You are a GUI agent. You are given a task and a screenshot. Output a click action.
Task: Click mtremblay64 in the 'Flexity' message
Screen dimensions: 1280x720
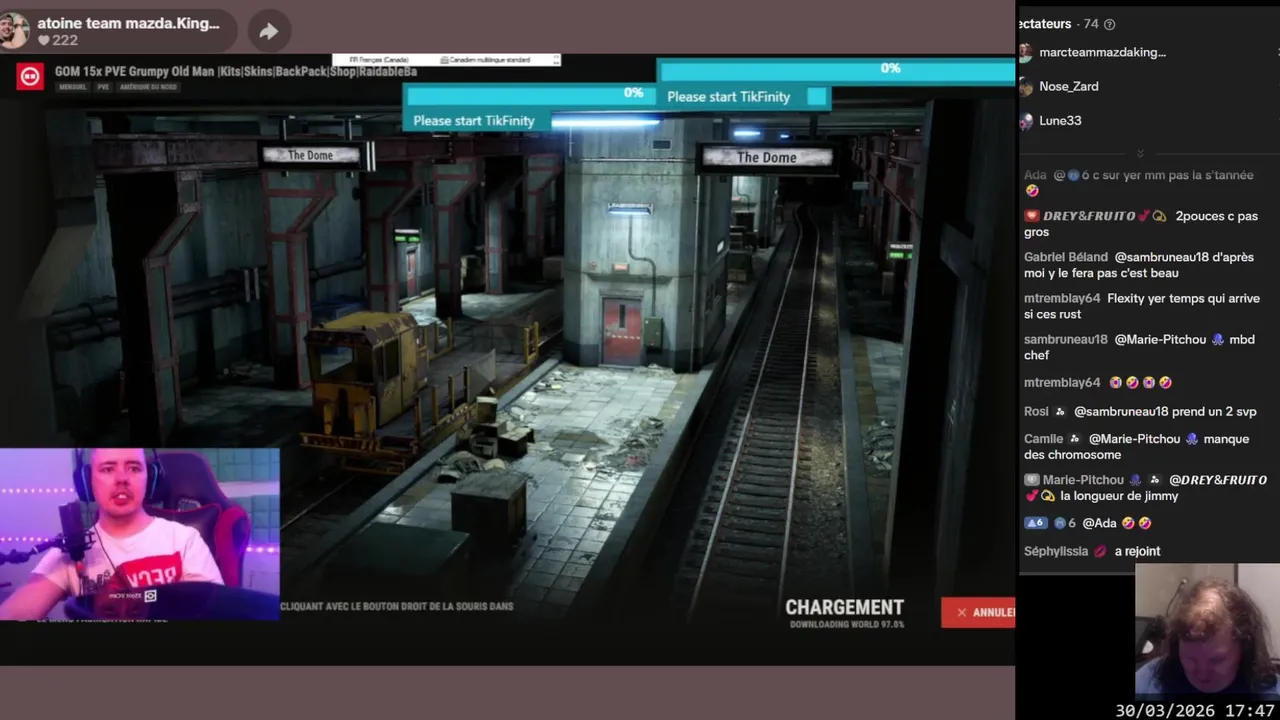[1062, 298]
